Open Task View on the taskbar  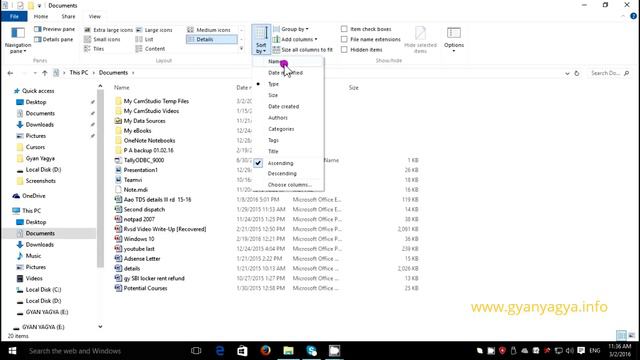(x=196, y=351)
